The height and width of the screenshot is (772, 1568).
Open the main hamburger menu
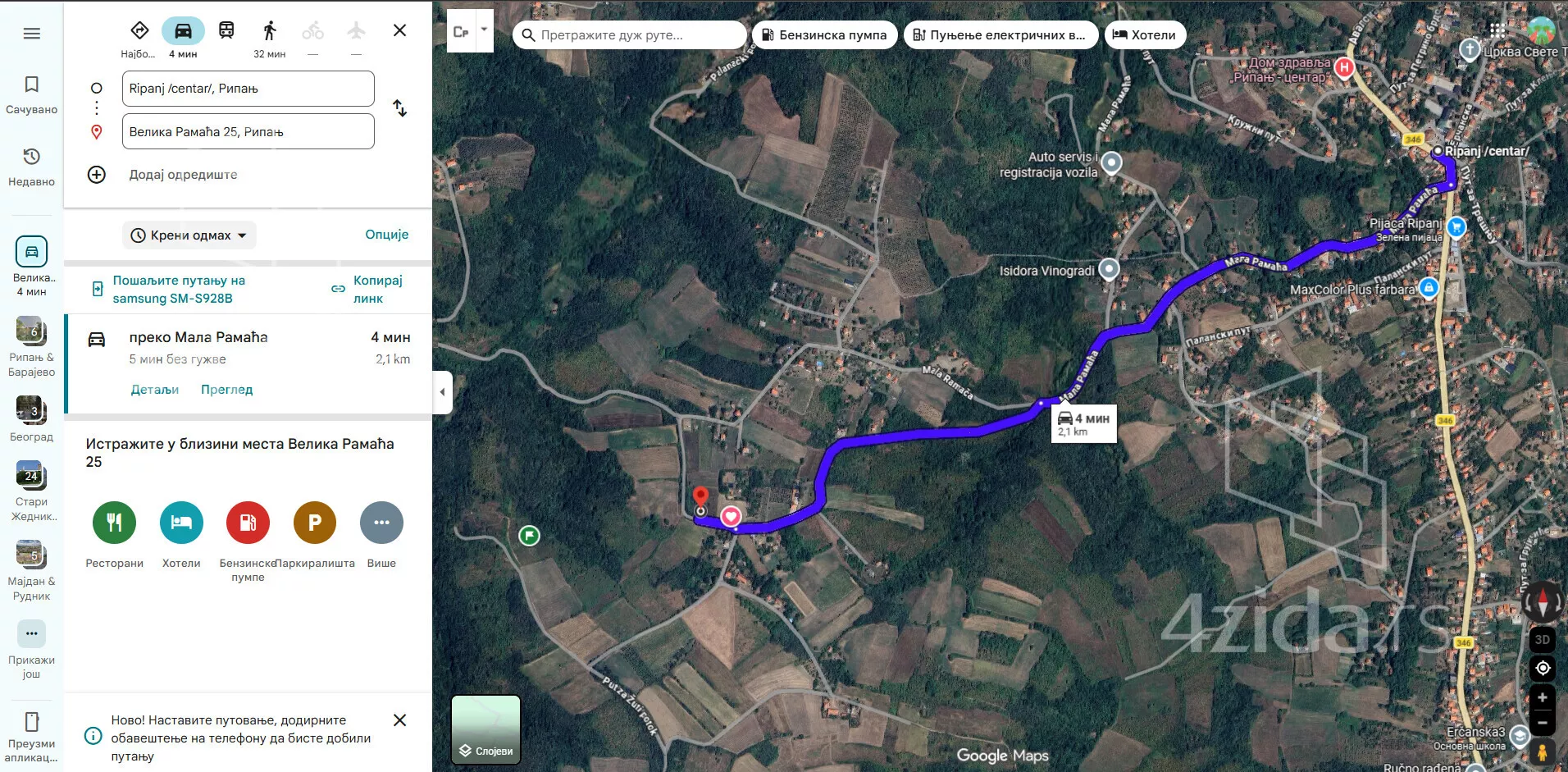tap(32, 34)
